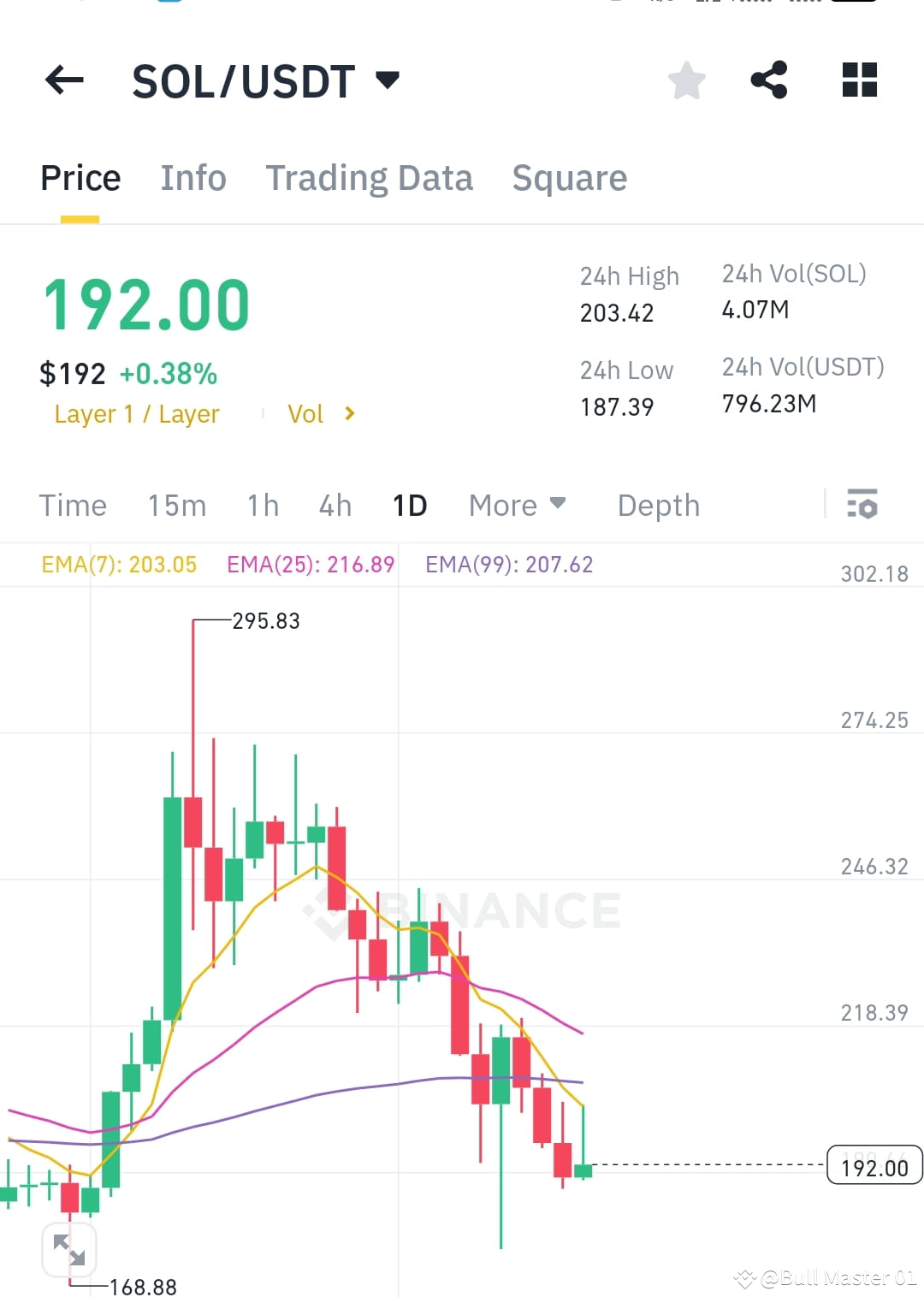Tap the fullscreen expand icon on the chart

pyautogui.click(x=69, y=1249)
